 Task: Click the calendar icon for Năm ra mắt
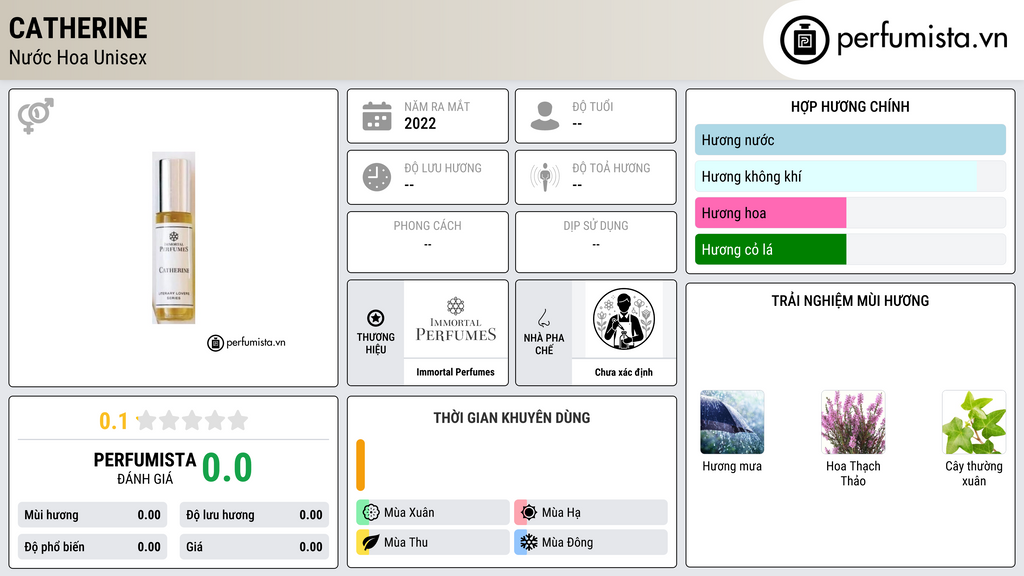point(377,116)
